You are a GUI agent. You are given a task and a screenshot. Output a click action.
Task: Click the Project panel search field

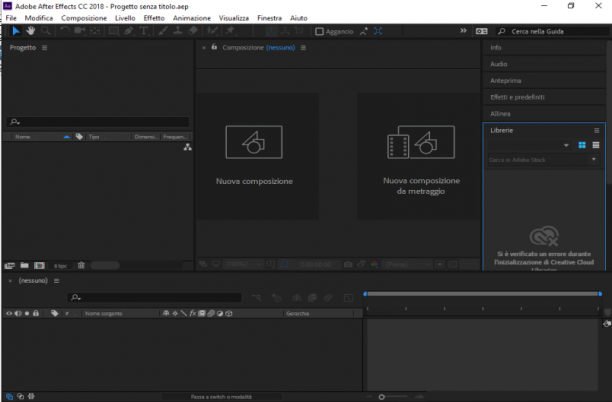pos(98,122)
